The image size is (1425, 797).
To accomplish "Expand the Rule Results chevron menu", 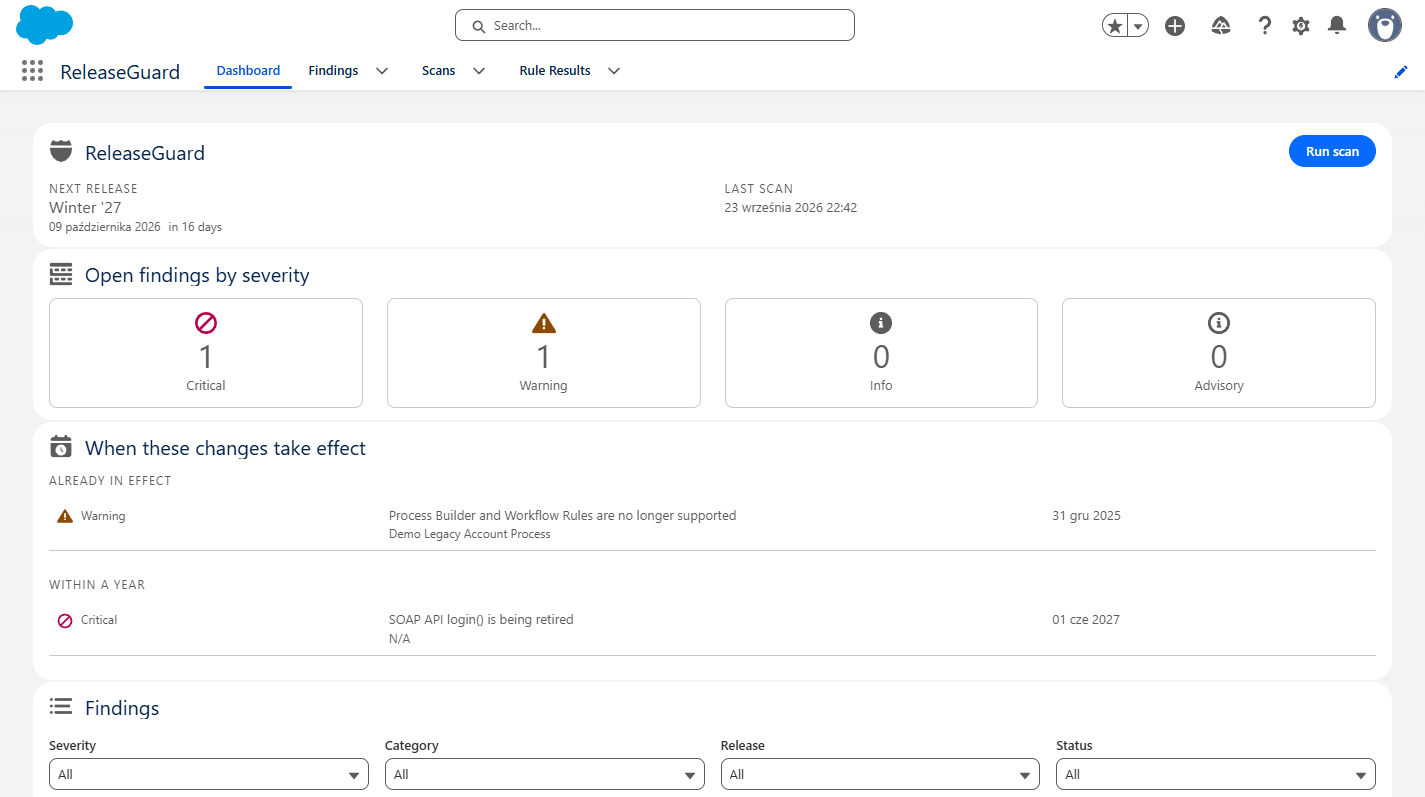I will pos(614,71).
